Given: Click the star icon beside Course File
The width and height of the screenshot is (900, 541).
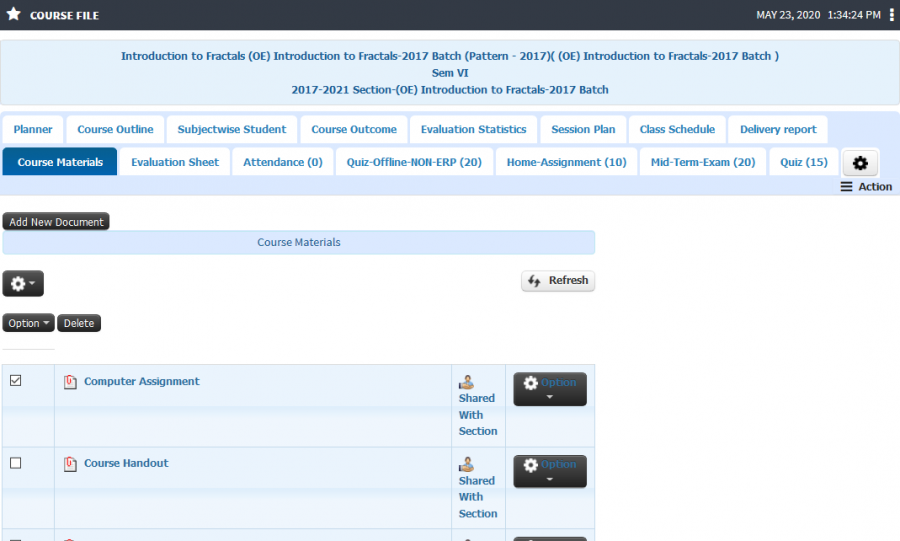Looking at the screenshot, I should point(13,14).
